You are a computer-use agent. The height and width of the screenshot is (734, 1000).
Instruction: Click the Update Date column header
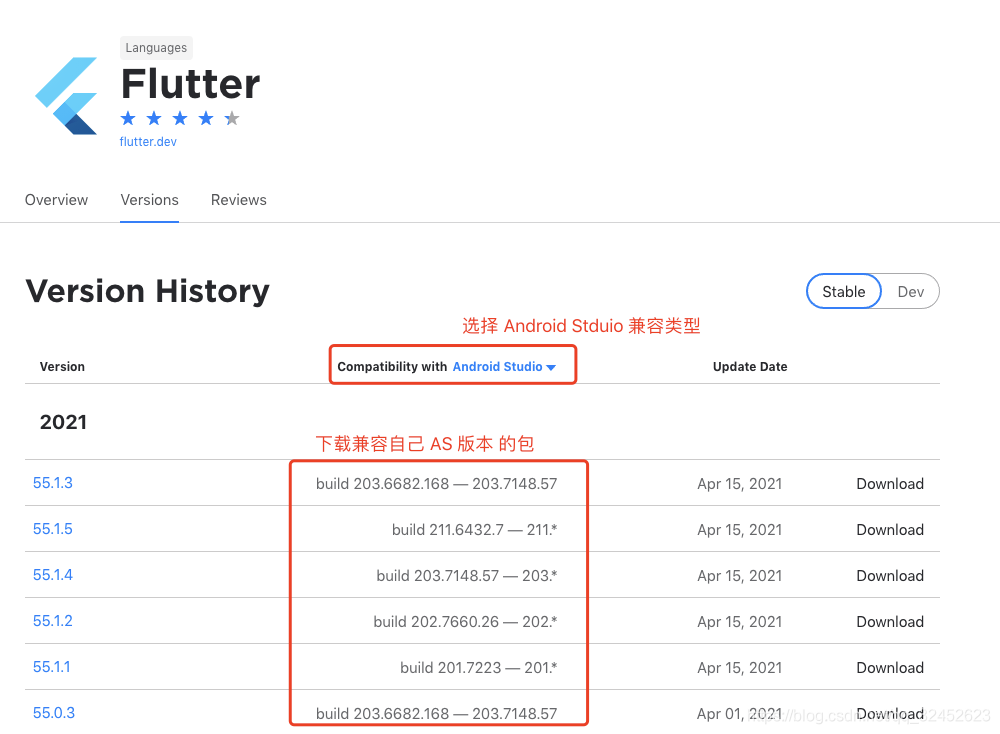click(750, 367)
